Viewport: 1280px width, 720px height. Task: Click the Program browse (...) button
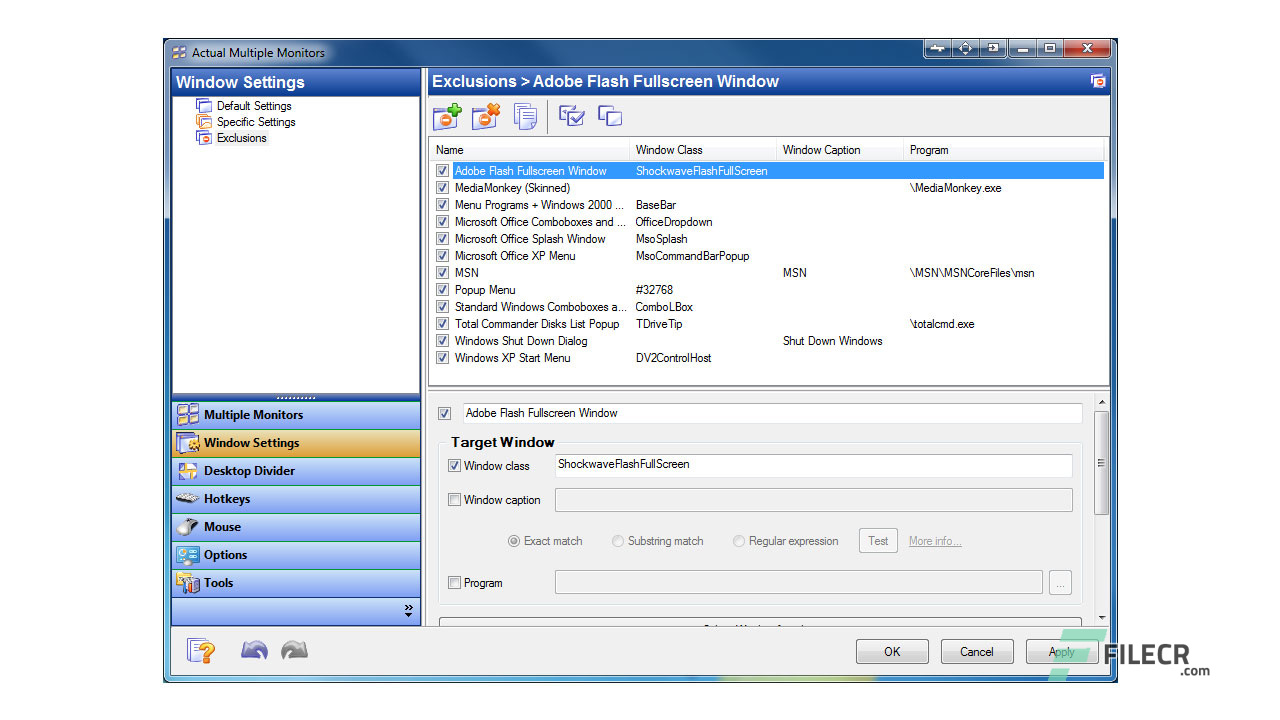(x=1060, y=583)
